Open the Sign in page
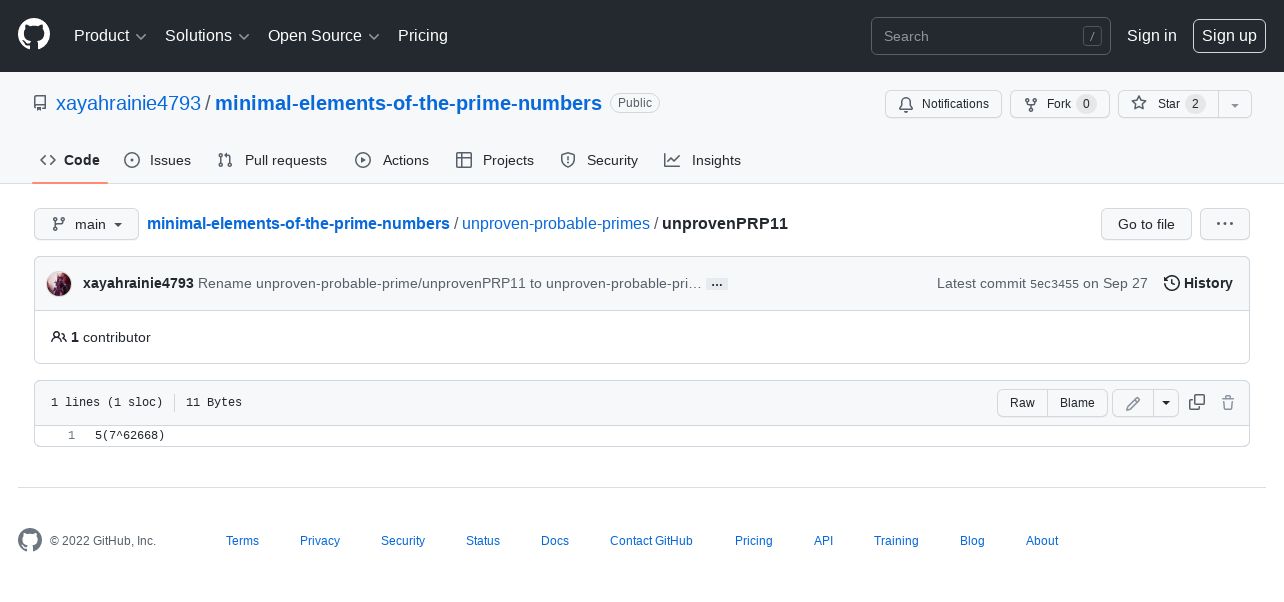Screen dimensions: 1284x602 point(1152,36)
